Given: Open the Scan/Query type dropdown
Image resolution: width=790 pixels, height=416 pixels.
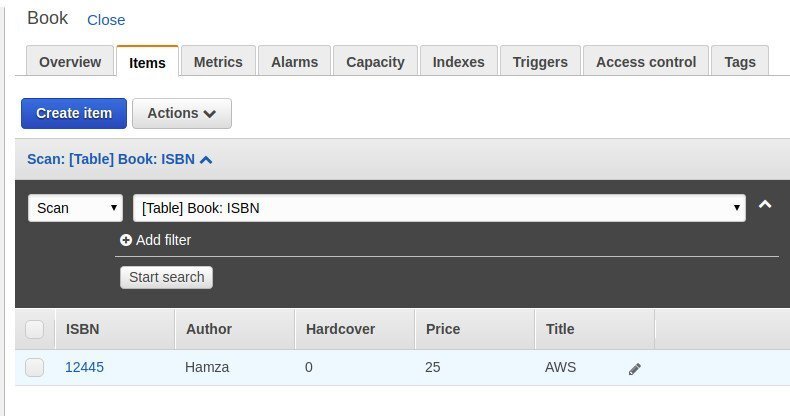Looking at the screenshot, I should tap(75, 208).
